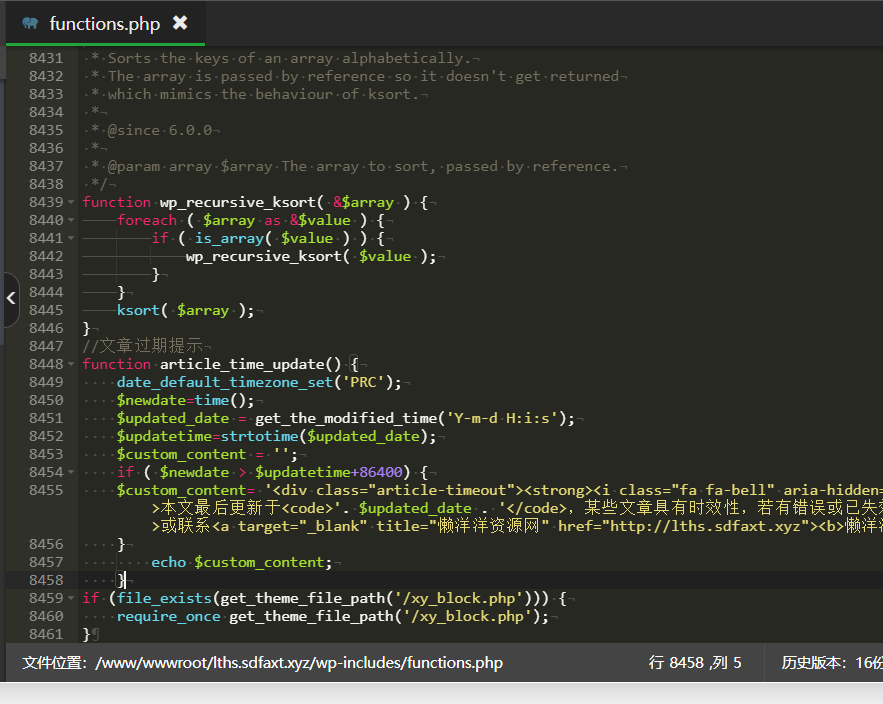Screen dimensions: 883x704
Task: Click line number 8455 in the gutter
Action: pos(46,490)
